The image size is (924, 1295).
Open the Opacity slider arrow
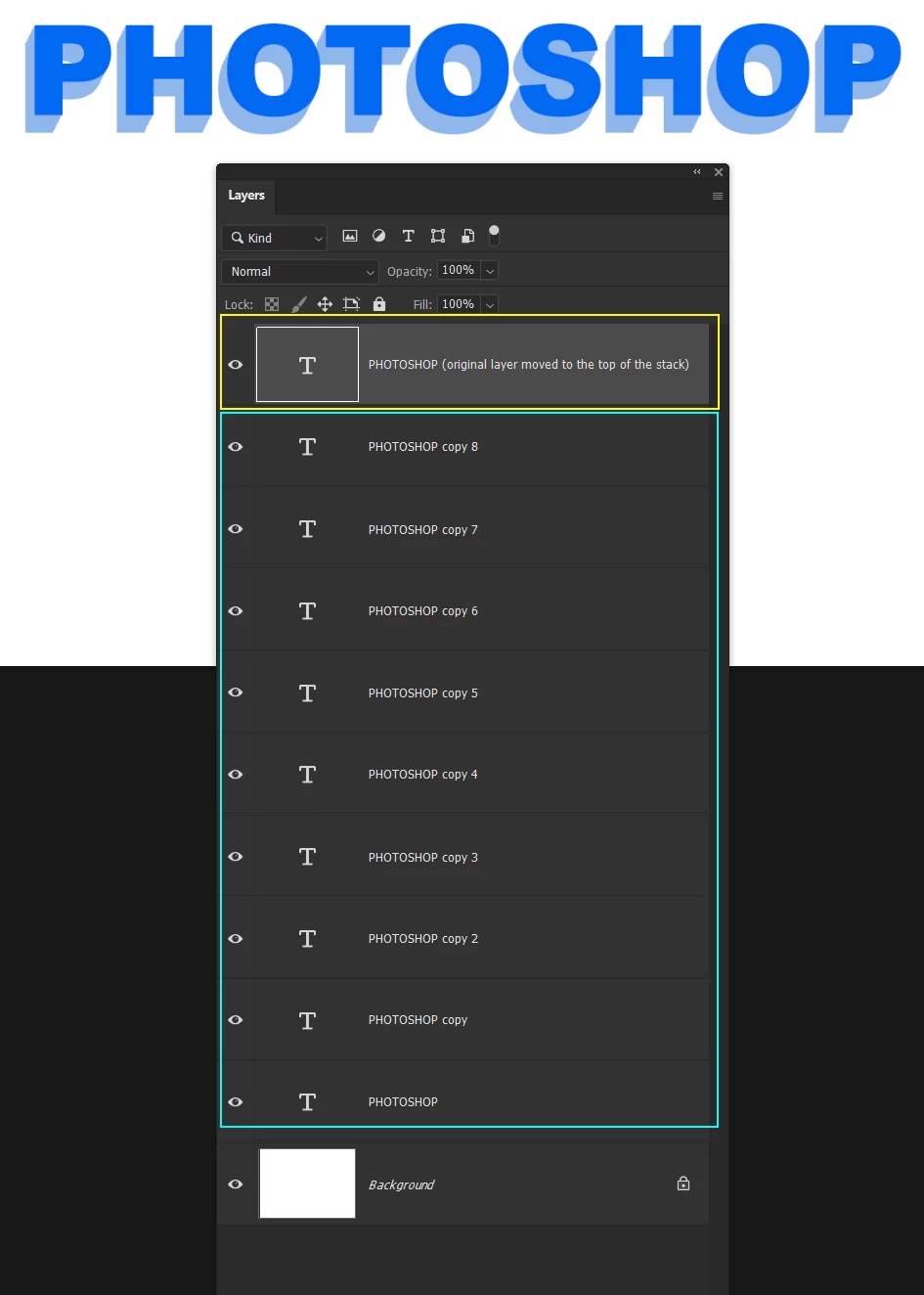(x=490, y=271)
